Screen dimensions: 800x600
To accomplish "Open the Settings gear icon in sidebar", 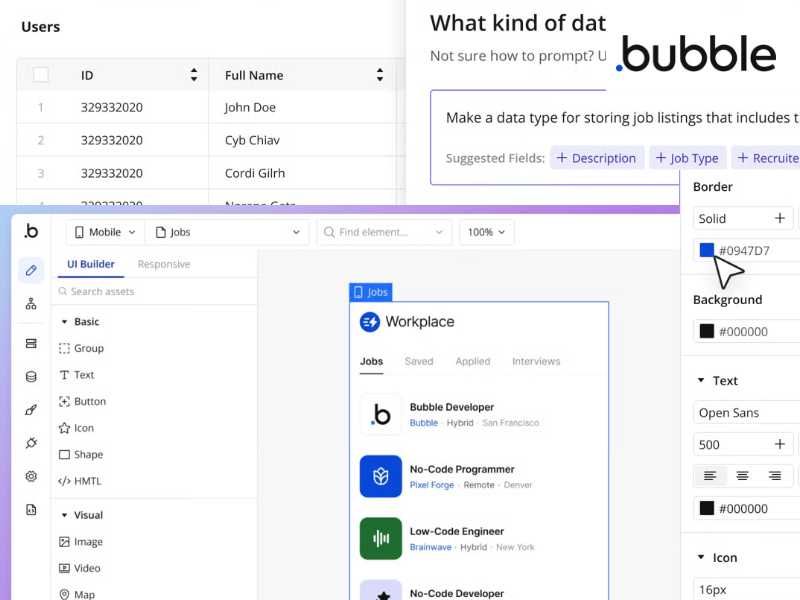I will 31,477.
